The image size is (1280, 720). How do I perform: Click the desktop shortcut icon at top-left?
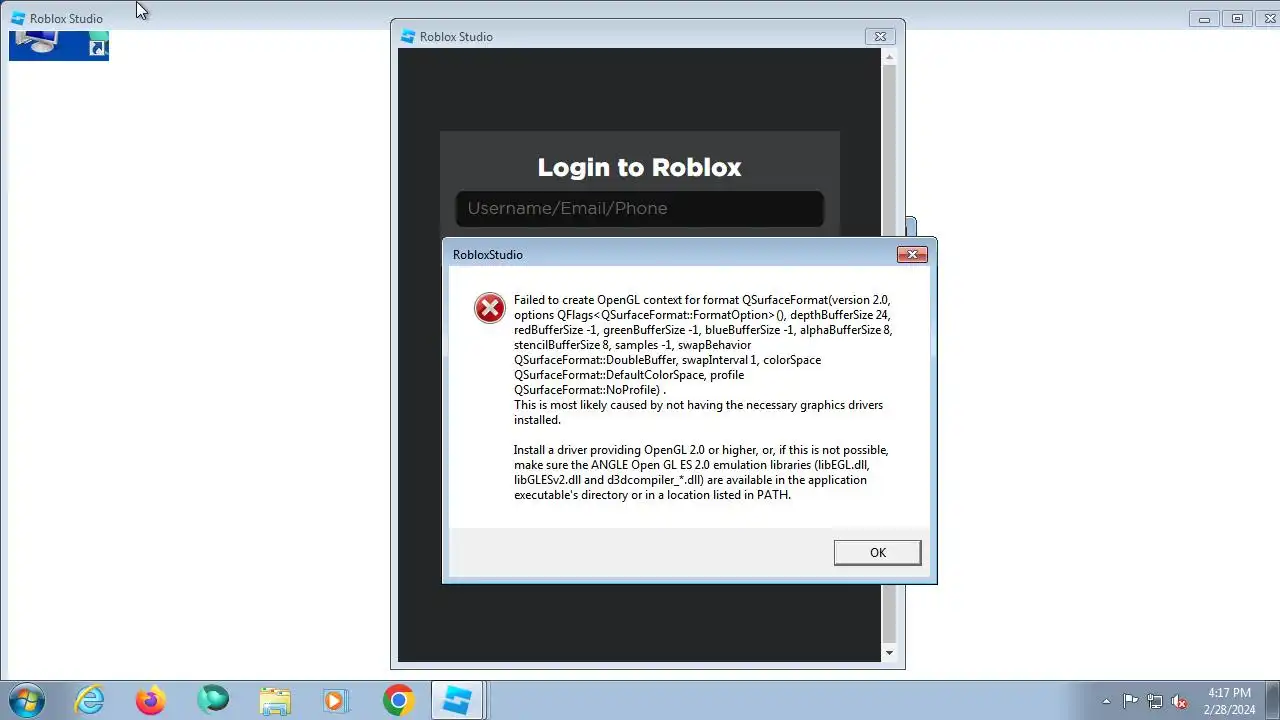59,45
